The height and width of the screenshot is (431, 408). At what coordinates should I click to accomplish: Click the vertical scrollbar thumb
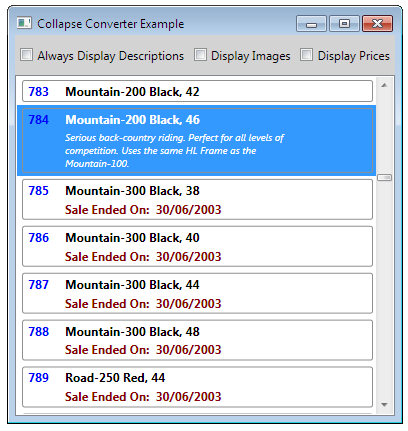pyautogui.click(x=384, y=178)
